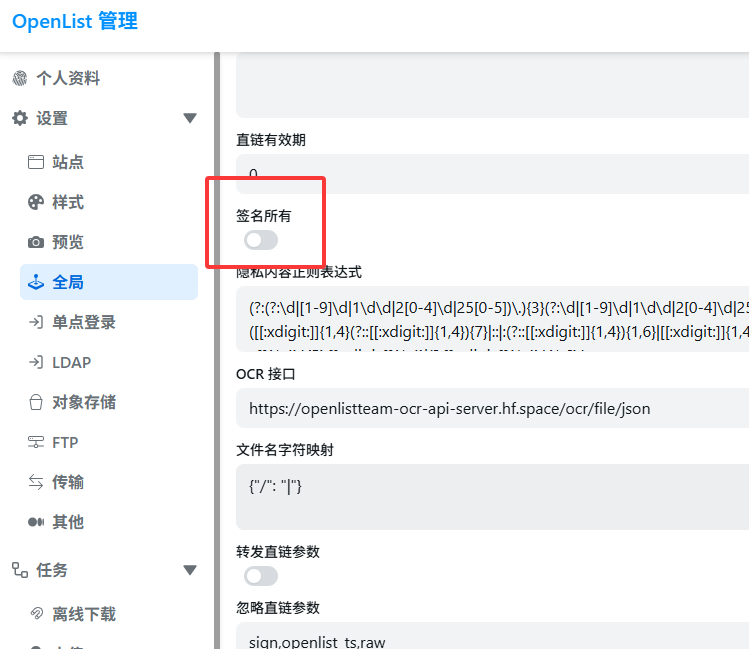Click the sidebar vertical scrollbar
The width and height of the screenshot is (749, 649).
click(217, 351)
